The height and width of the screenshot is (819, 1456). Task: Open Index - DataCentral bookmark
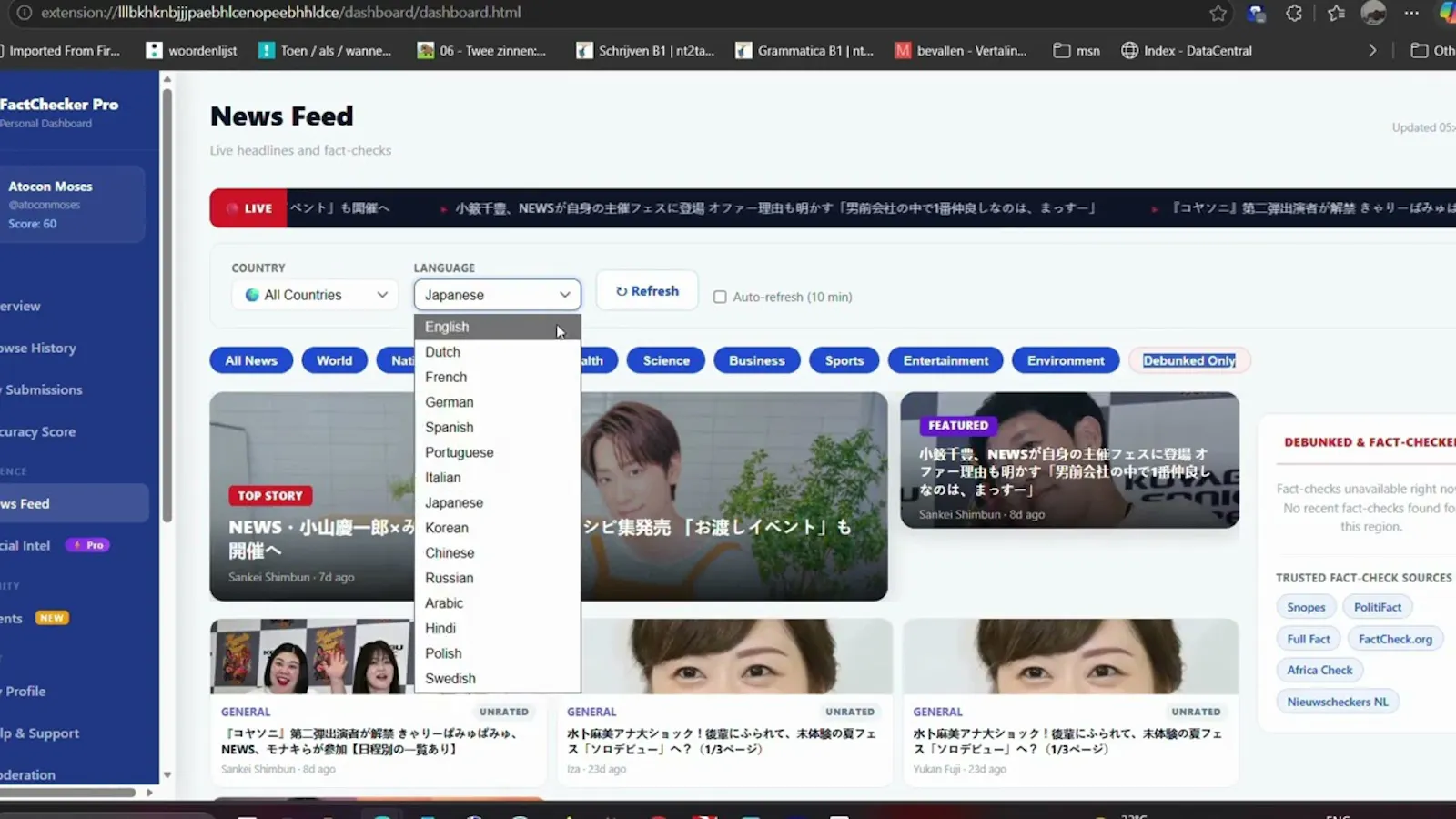pos(1187,51)
